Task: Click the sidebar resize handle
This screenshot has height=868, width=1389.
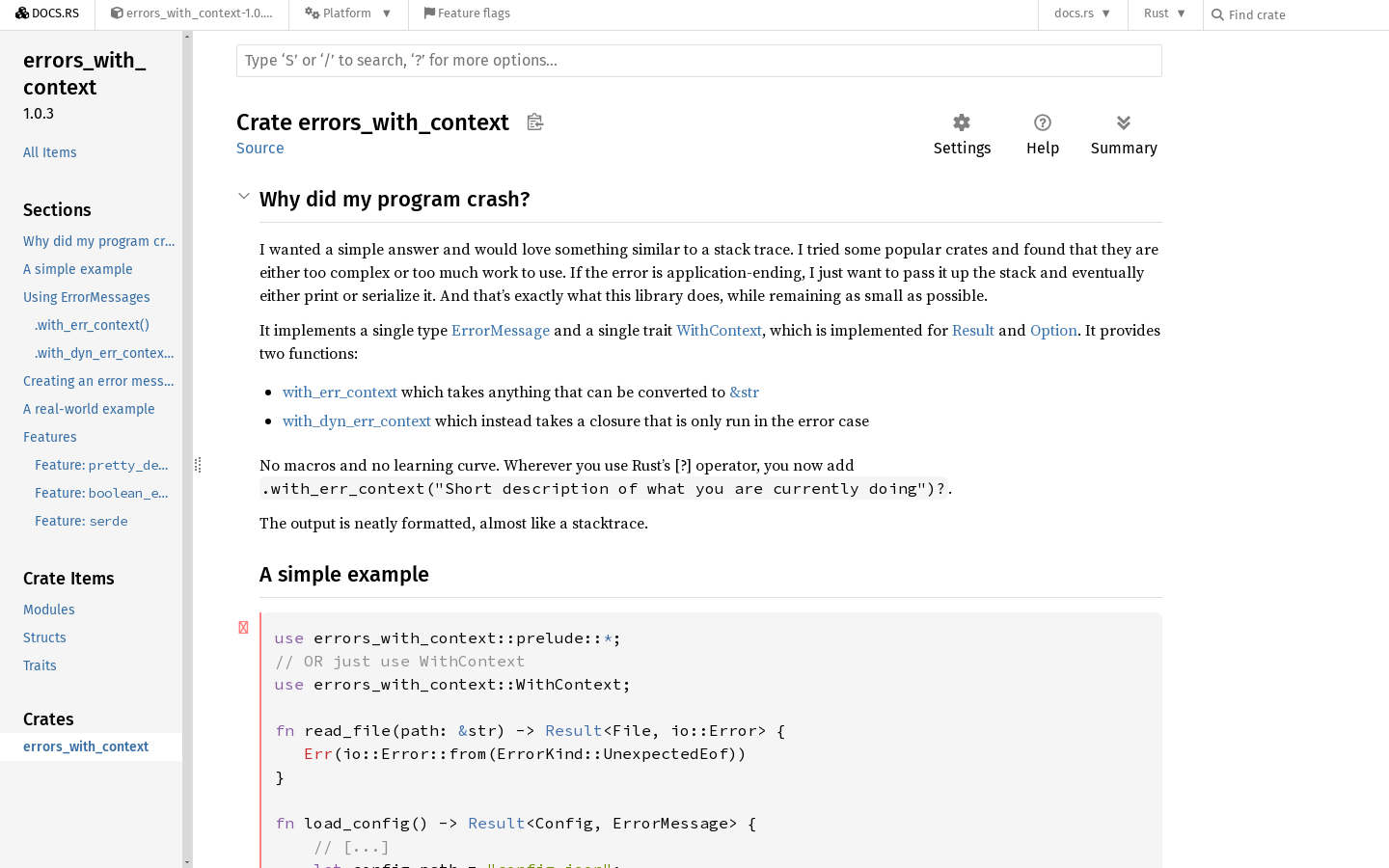Action: pyautogui.click(x=198, y=465)
